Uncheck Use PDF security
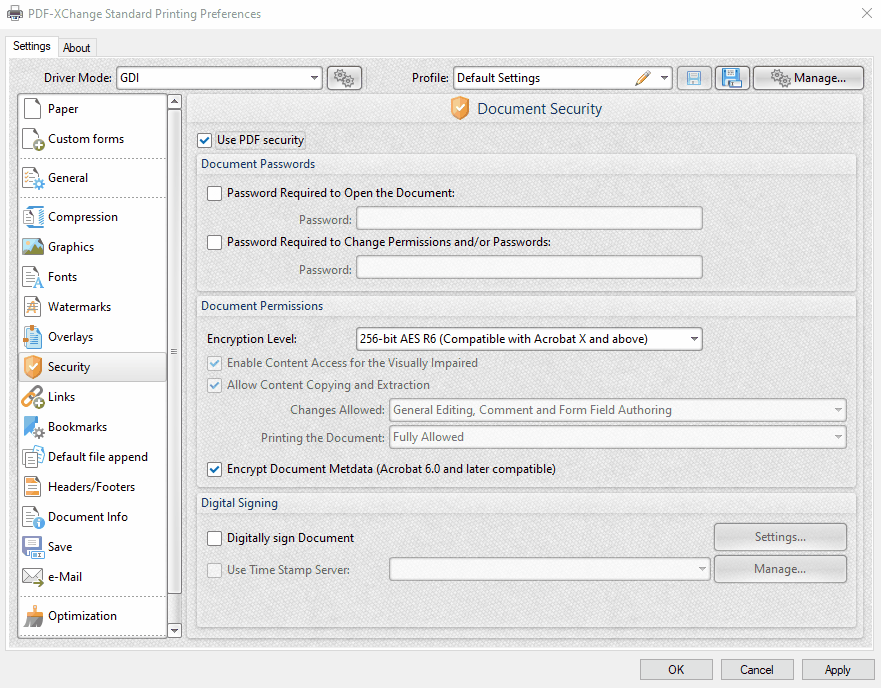Viewport: 881px width, 688px height. point(206,140)
